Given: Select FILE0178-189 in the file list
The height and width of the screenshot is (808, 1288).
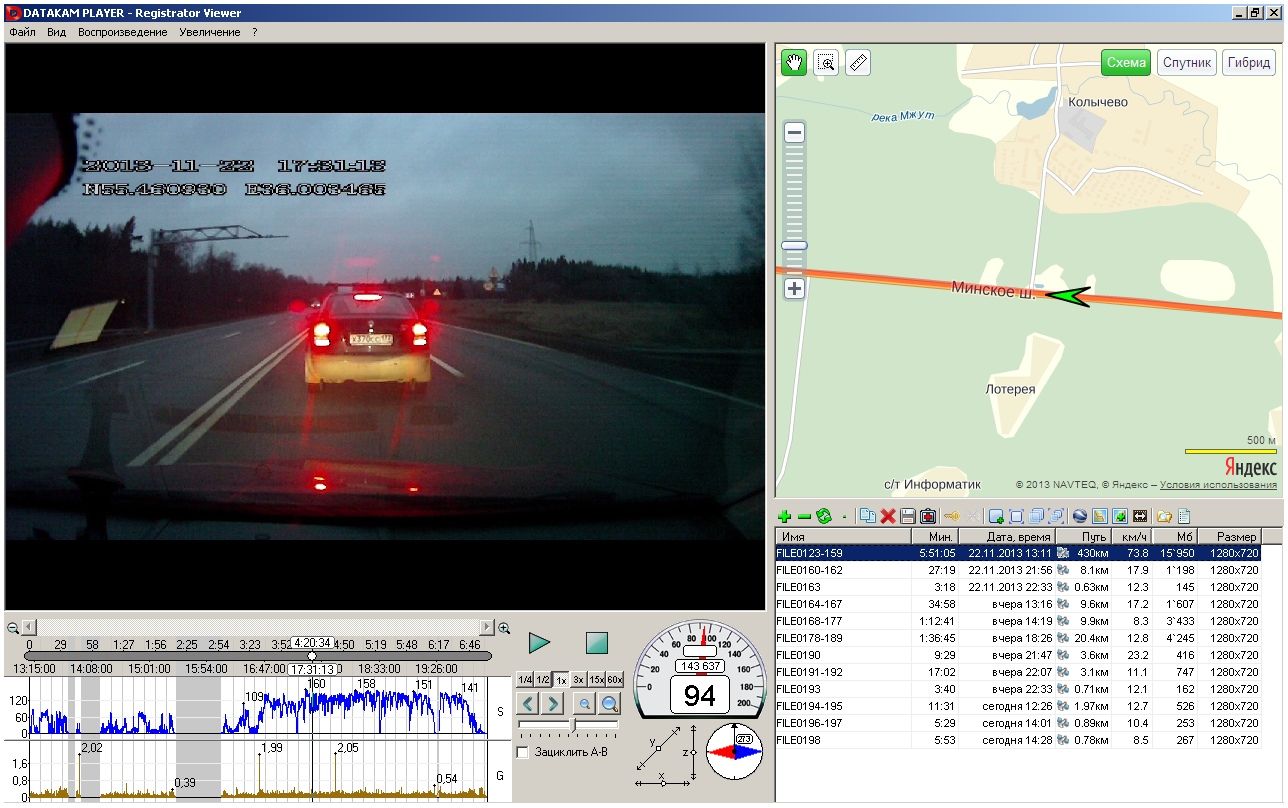Looking at the screenshot, I should 809,638.
